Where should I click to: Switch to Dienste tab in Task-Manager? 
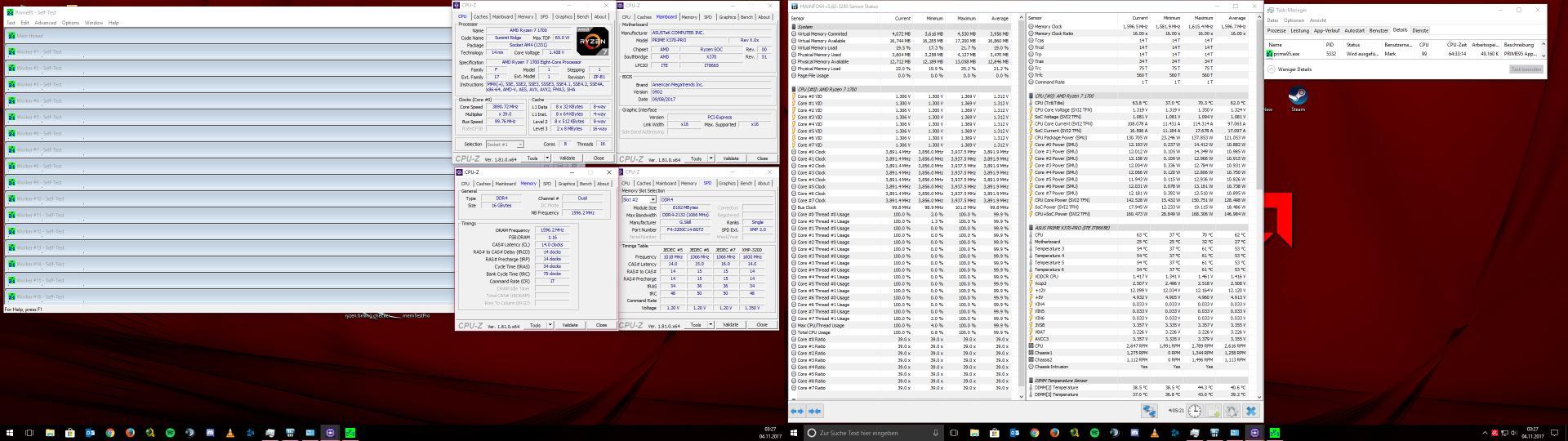(1420, 30)
